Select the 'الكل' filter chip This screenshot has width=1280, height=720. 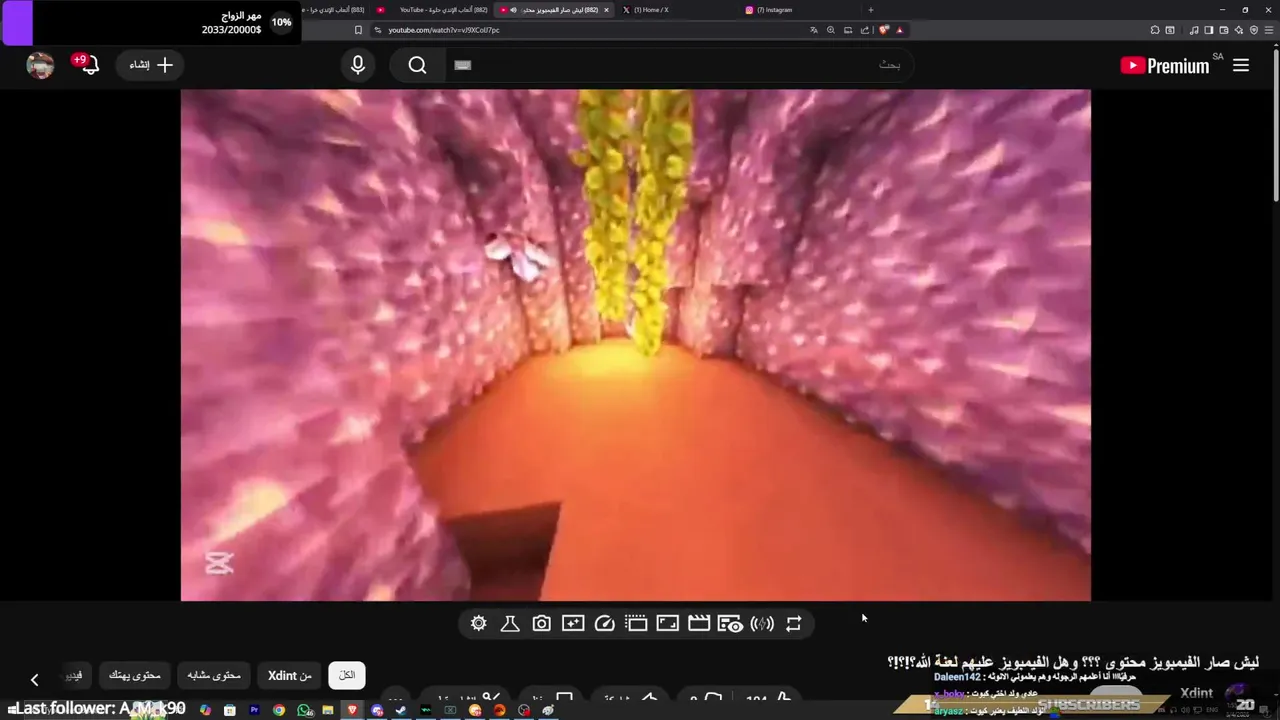click(x=347, y=675)
